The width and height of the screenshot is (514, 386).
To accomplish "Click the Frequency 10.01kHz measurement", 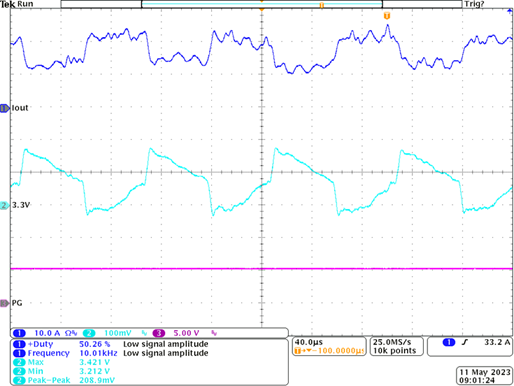I will click(110, 353).
